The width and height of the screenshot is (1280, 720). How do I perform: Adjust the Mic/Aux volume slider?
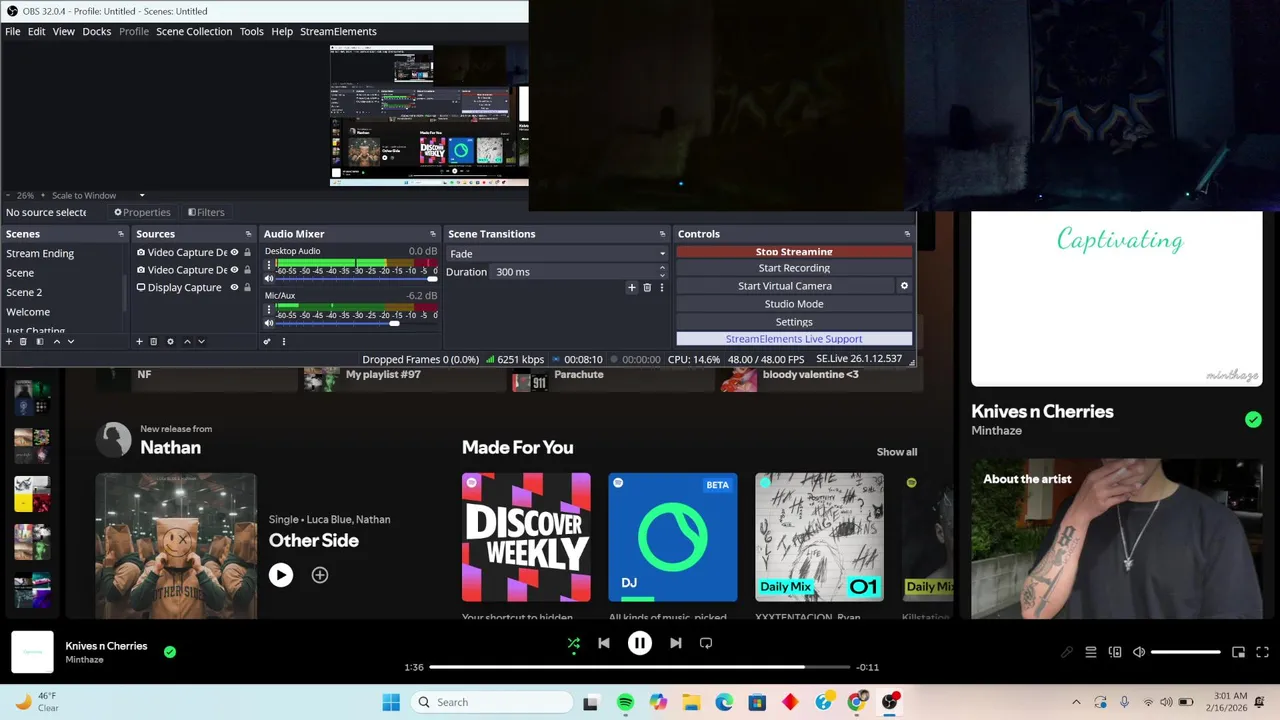point(356,323)
